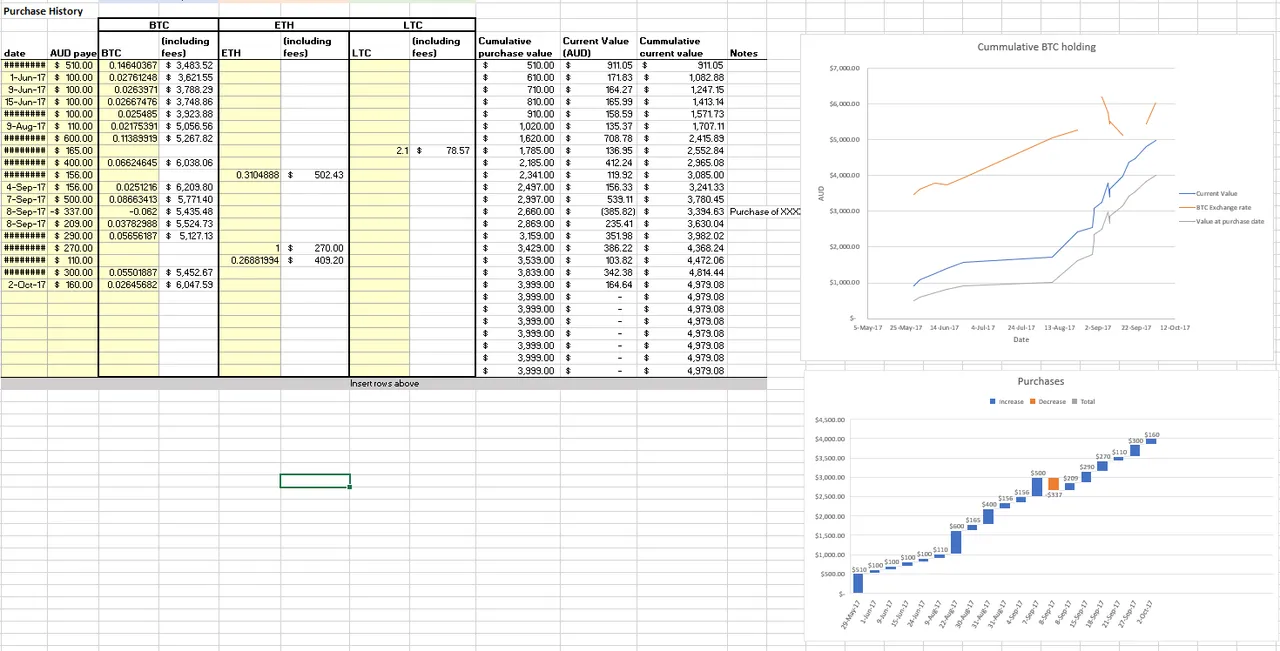Click ETH amount '0.26881994'
The image size is (1280, 651).
249,260
